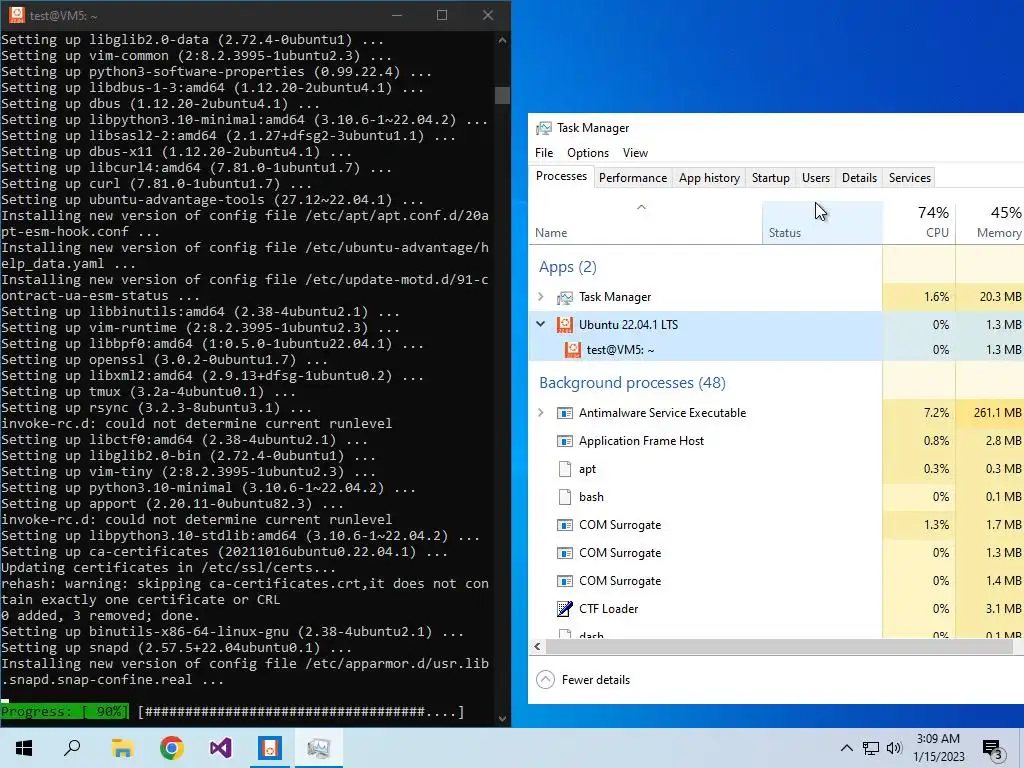Open taskbar Search
Screen dimensions: 1024x768
click(x=72, y=748)
